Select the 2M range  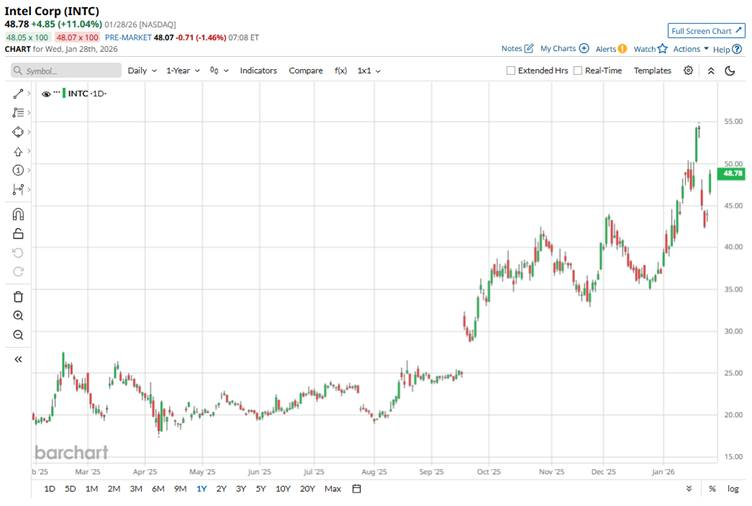click(114, 489)
